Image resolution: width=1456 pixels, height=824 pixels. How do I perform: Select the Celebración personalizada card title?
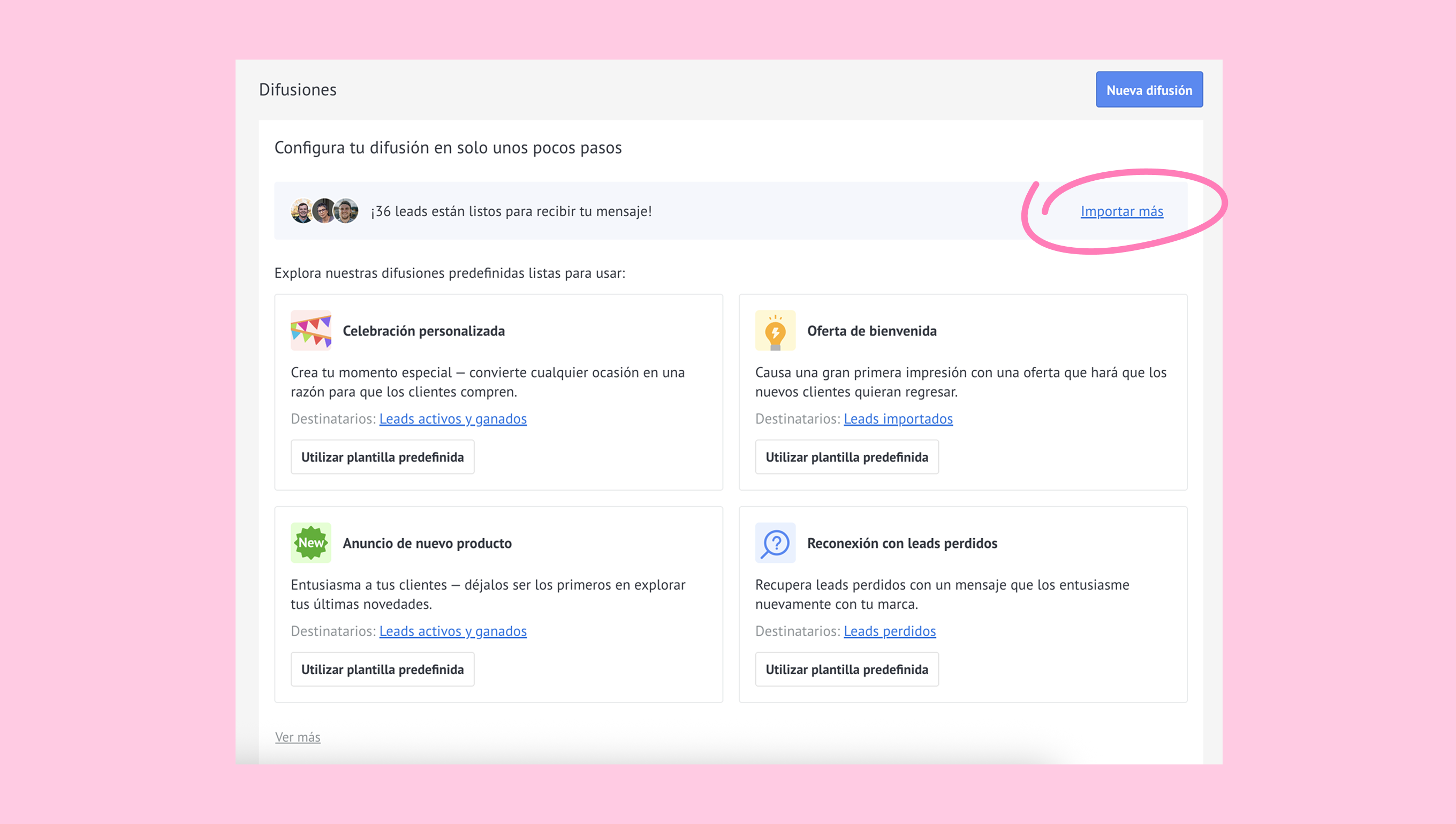[423, 331]
